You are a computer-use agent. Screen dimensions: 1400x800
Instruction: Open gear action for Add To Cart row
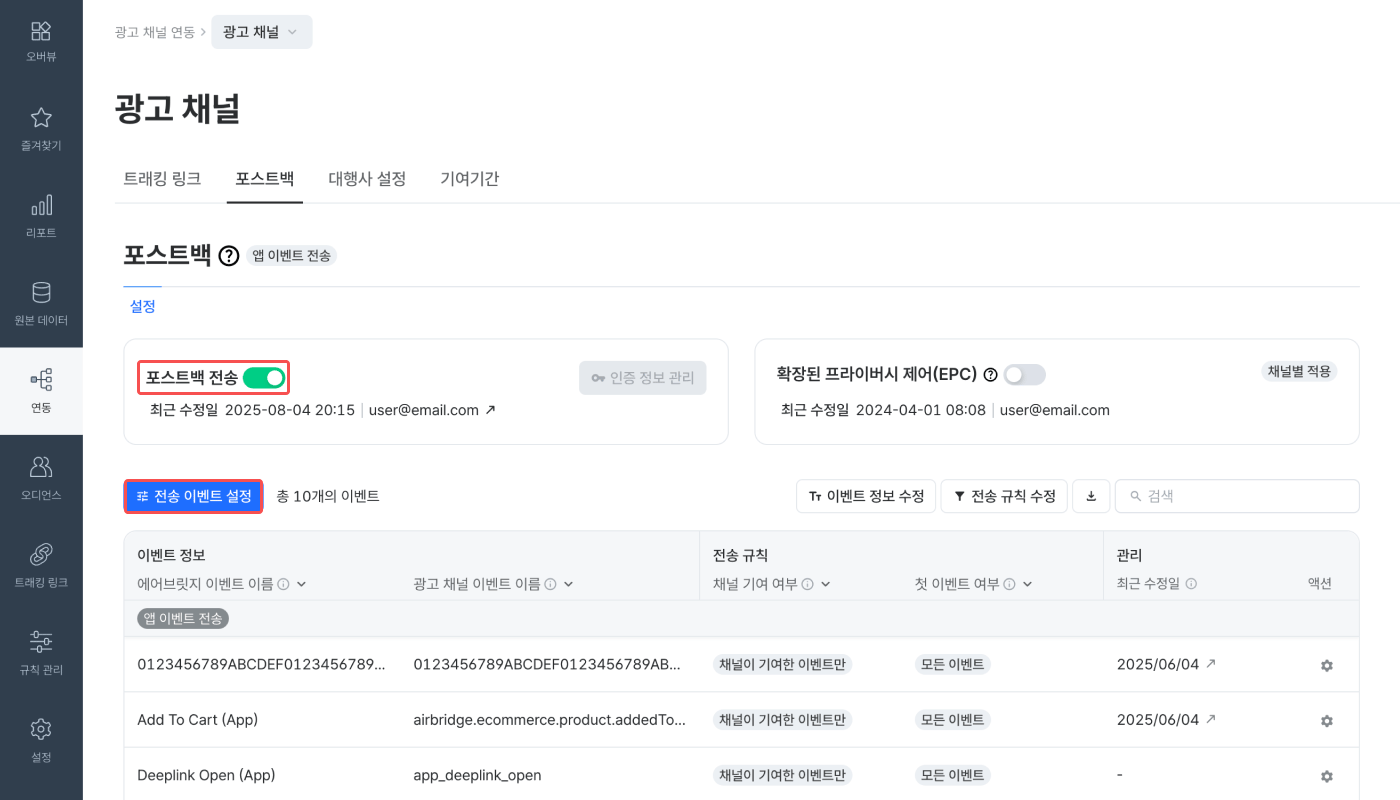tap(1327, 720)
